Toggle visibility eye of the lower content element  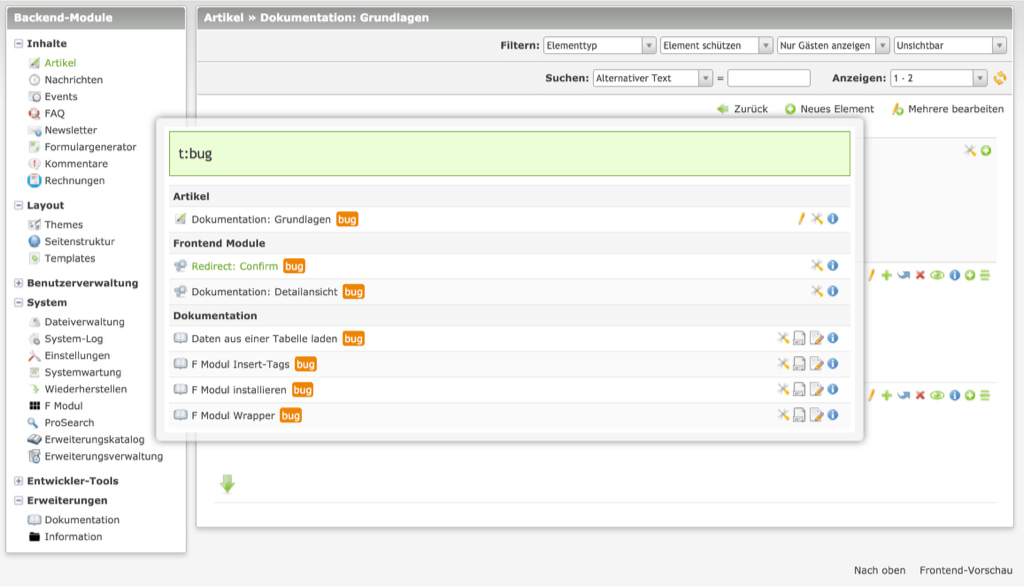[937, 395]
